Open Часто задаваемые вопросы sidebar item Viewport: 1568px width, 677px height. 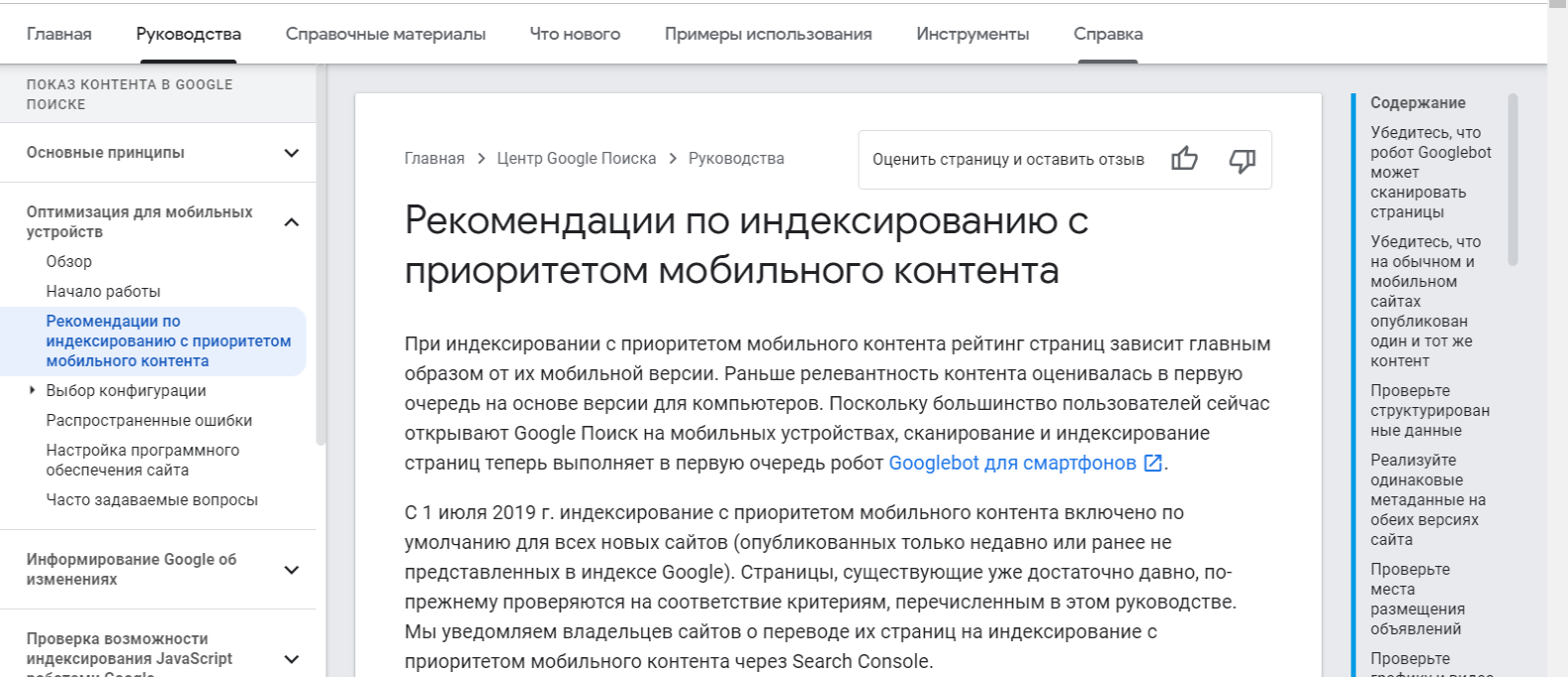coord(152,500)
